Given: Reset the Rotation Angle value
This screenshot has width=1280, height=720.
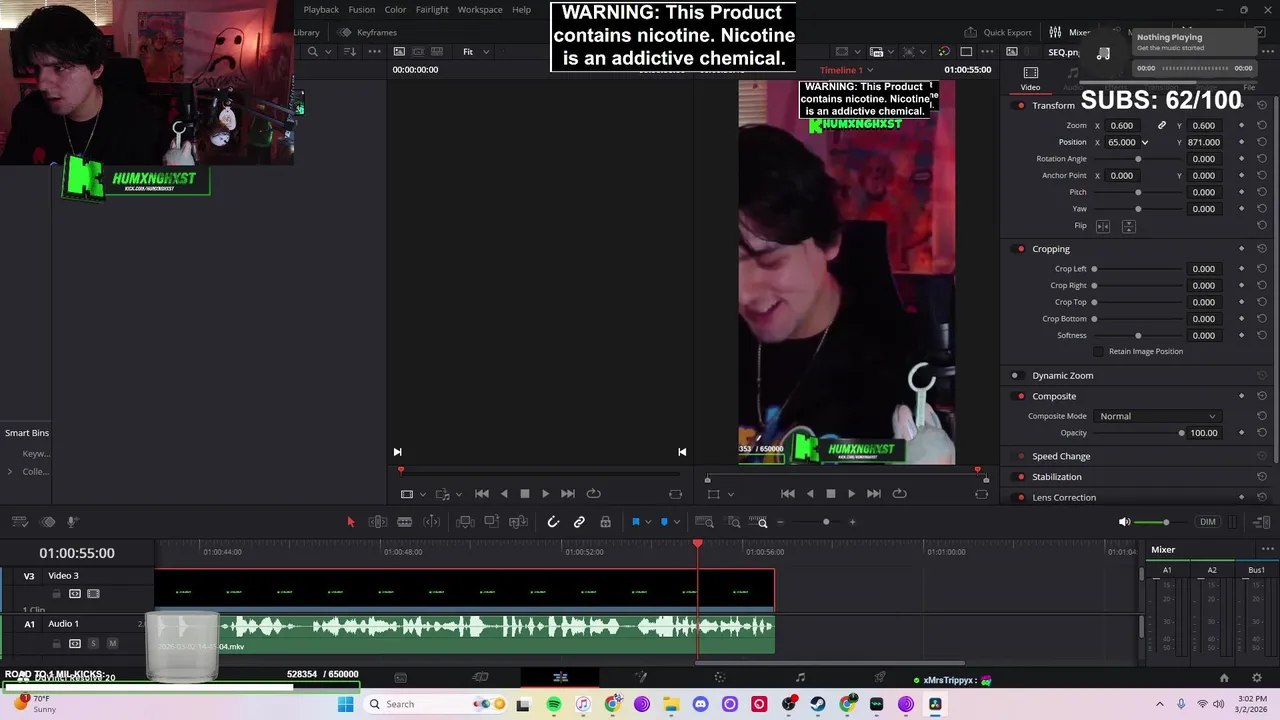Looking at the screenshot, I should [1262, 159].
